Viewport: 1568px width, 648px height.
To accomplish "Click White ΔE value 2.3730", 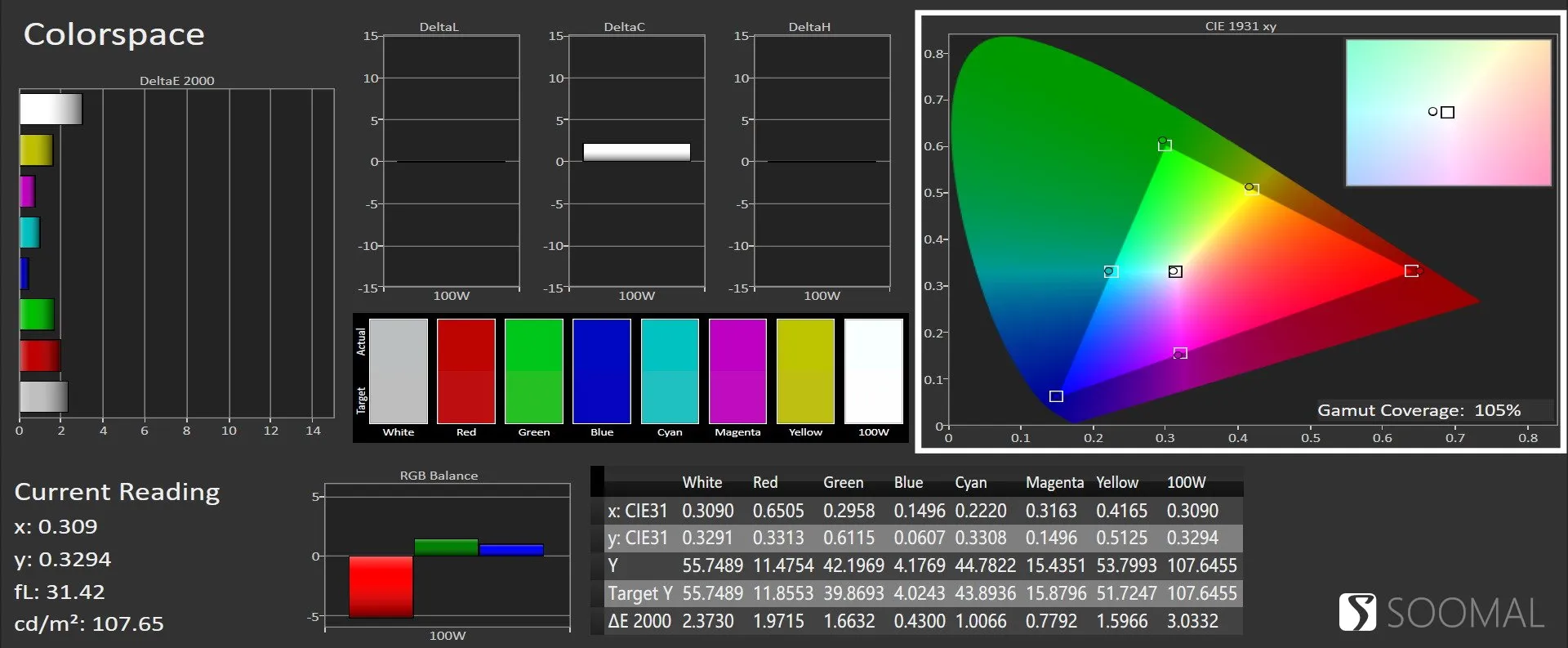I will coord(708,621).
